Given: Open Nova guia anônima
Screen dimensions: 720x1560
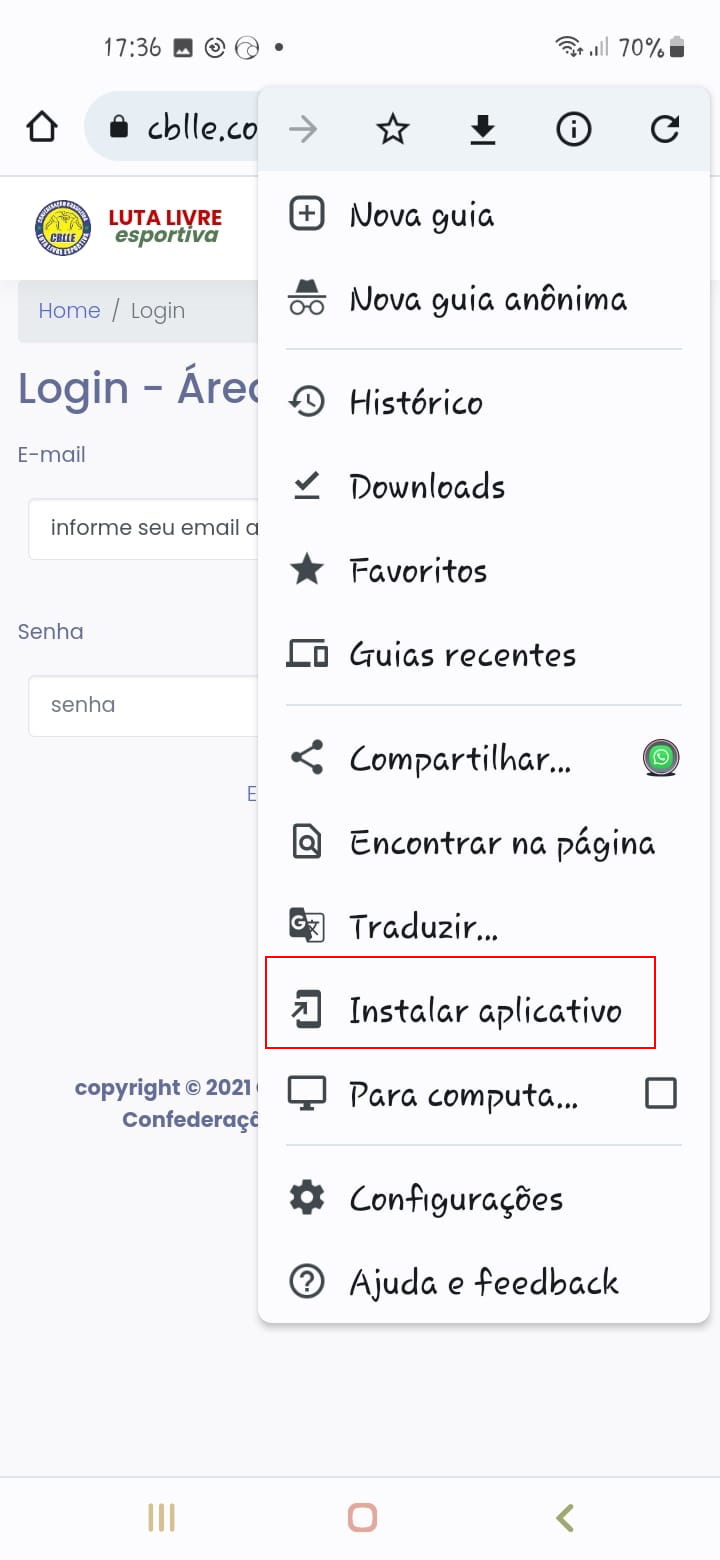Looking at the screenshot, I should 487,299.
